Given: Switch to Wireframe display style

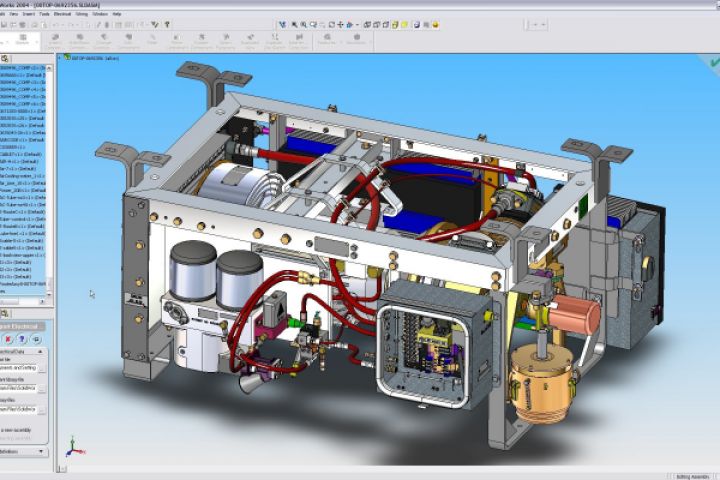Looking at the screenshot, I should [x=367, y=25].
